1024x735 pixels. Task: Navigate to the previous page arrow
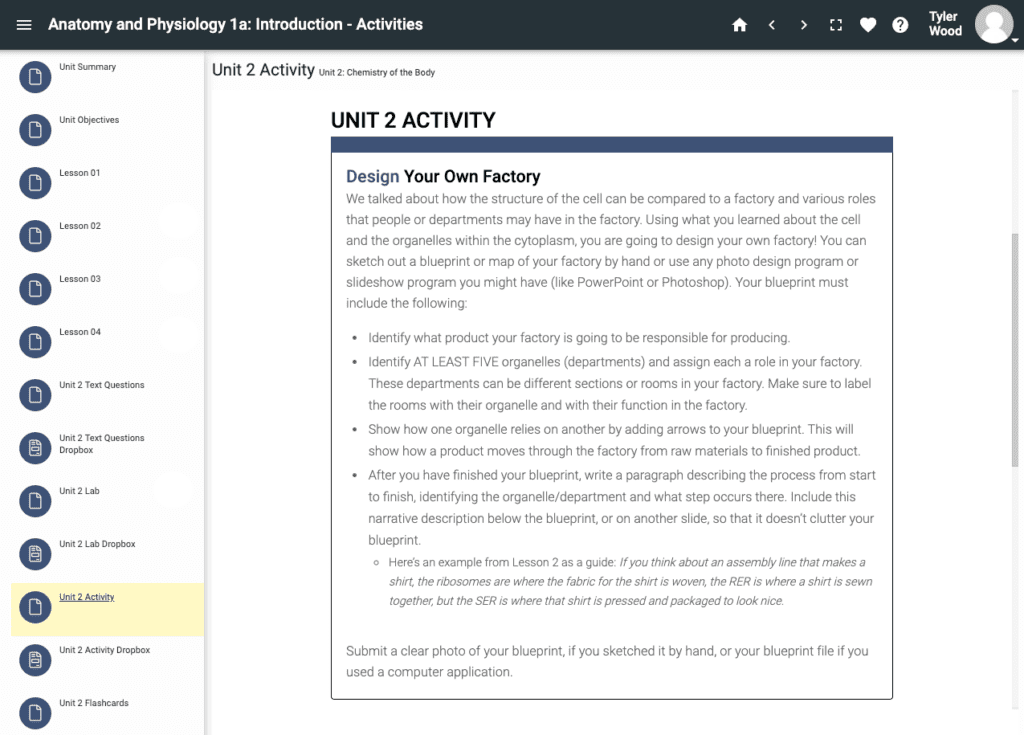[772, 25]
